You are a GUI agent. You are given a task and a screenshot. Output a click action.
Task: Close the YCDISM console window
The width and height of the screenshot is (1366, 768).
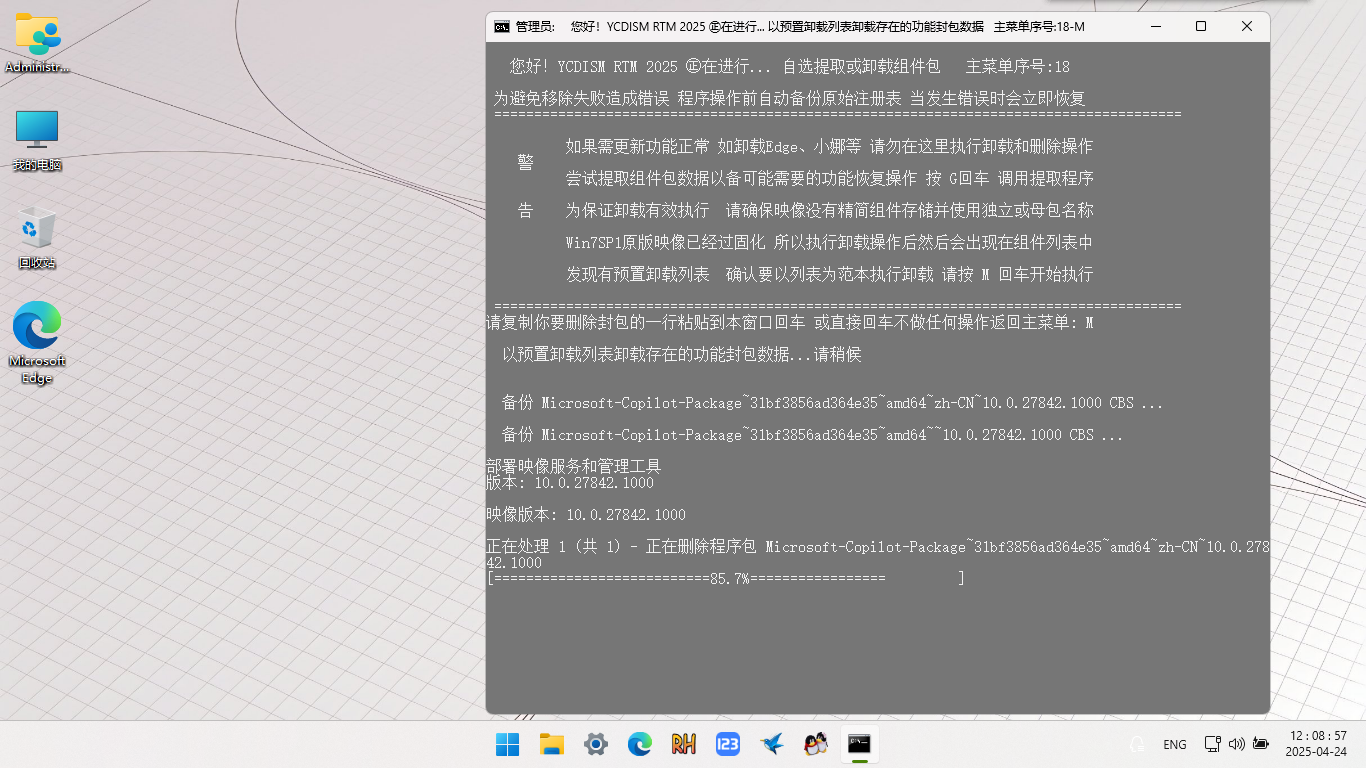click(x=1247, y=27)
